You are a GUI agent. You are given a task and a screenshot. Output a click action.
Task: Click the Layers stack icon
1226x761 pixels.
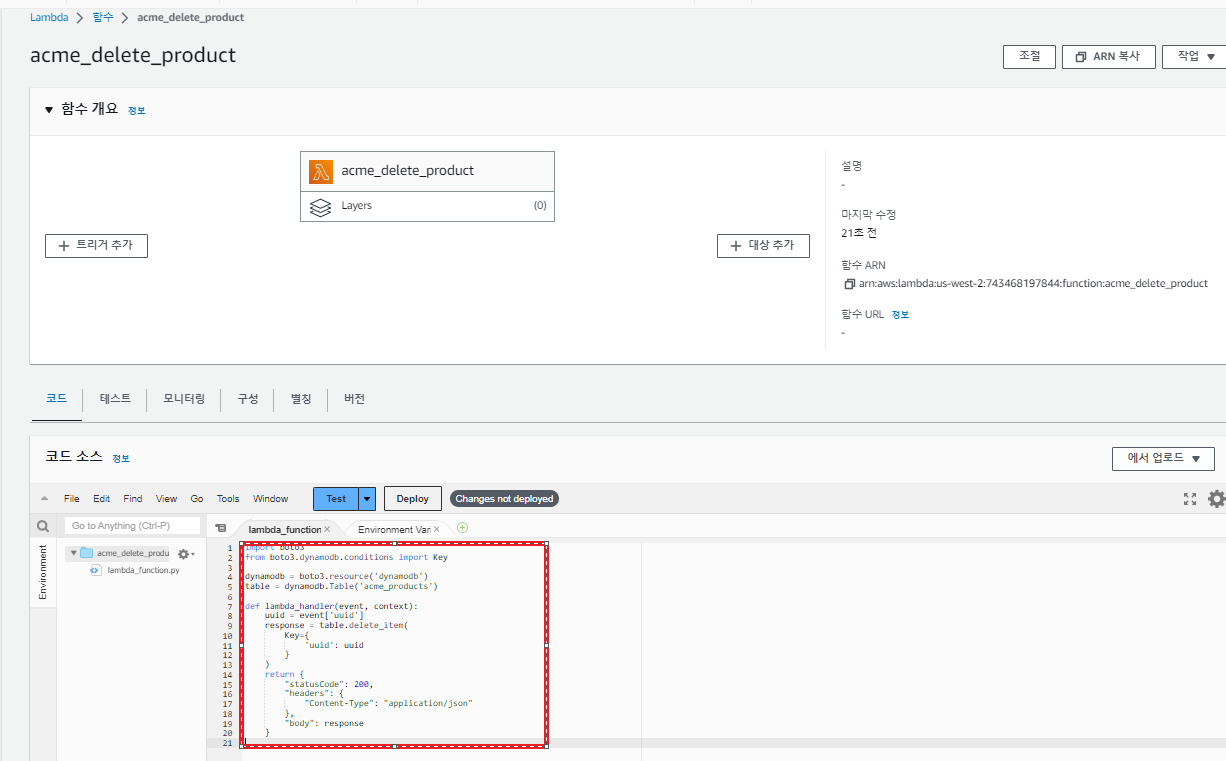pyautogui.click(x=320, y=206)
